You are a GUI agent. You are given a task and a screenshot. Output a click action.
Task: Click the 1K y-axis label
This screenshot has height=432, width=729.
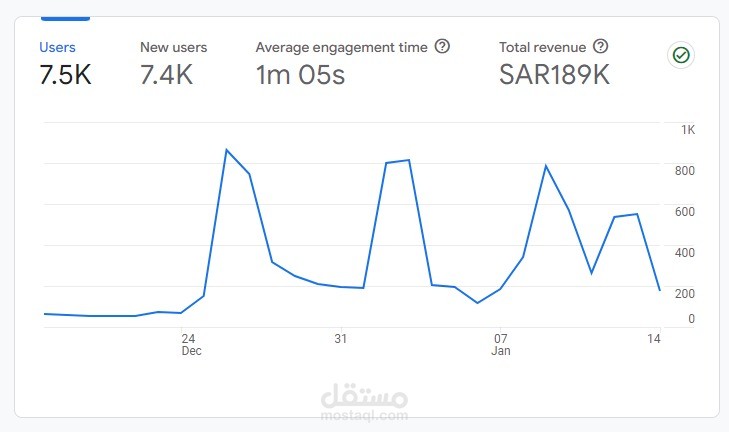[x=688, y=130]
